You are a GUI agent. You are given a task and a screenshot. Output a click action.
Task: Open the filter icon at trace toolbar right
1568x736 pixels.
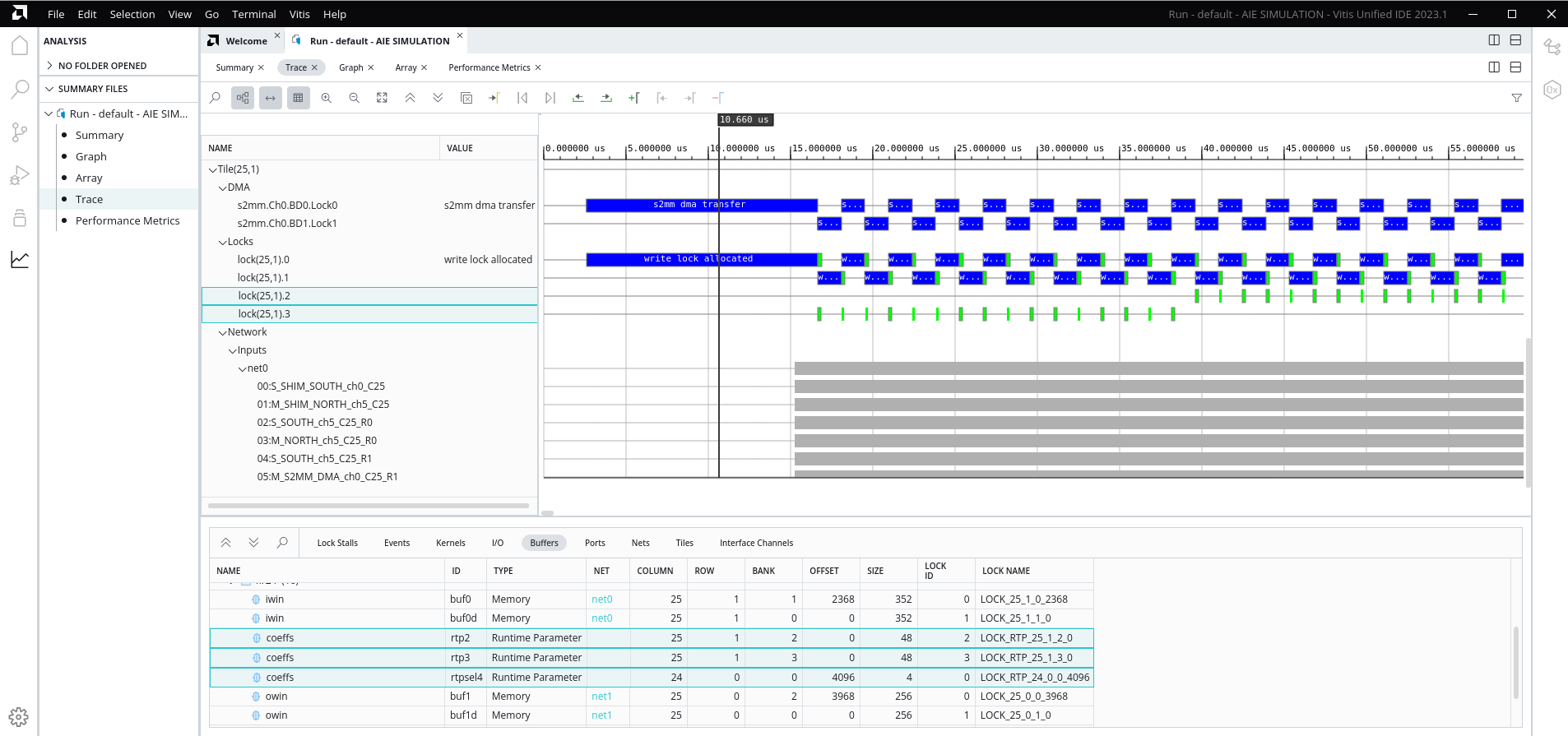pos(1516,98)
